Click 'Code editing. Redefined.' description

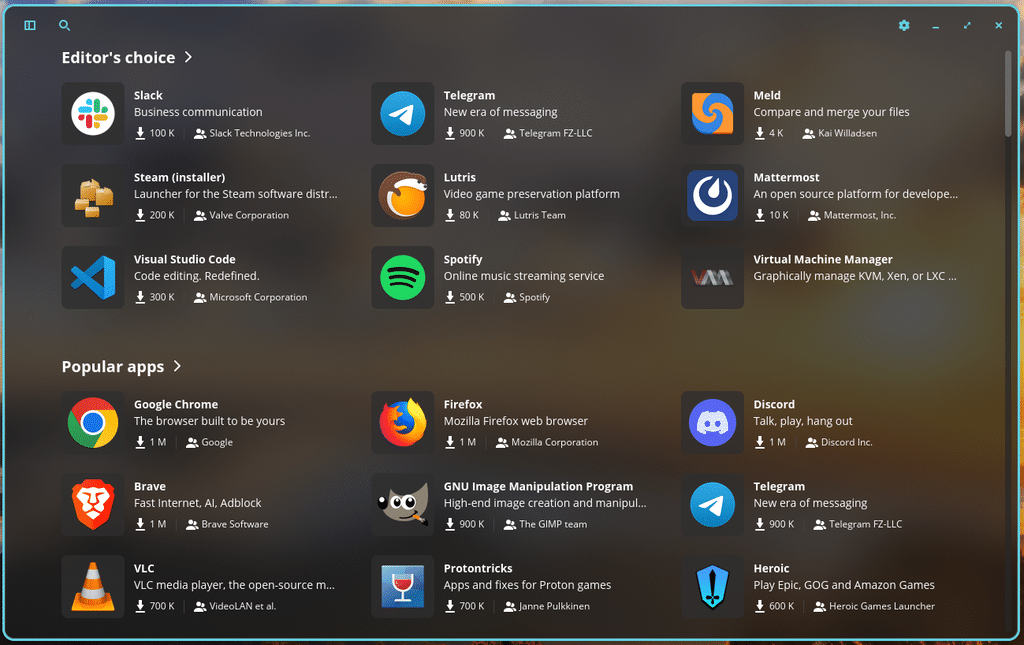coord(197,276)
